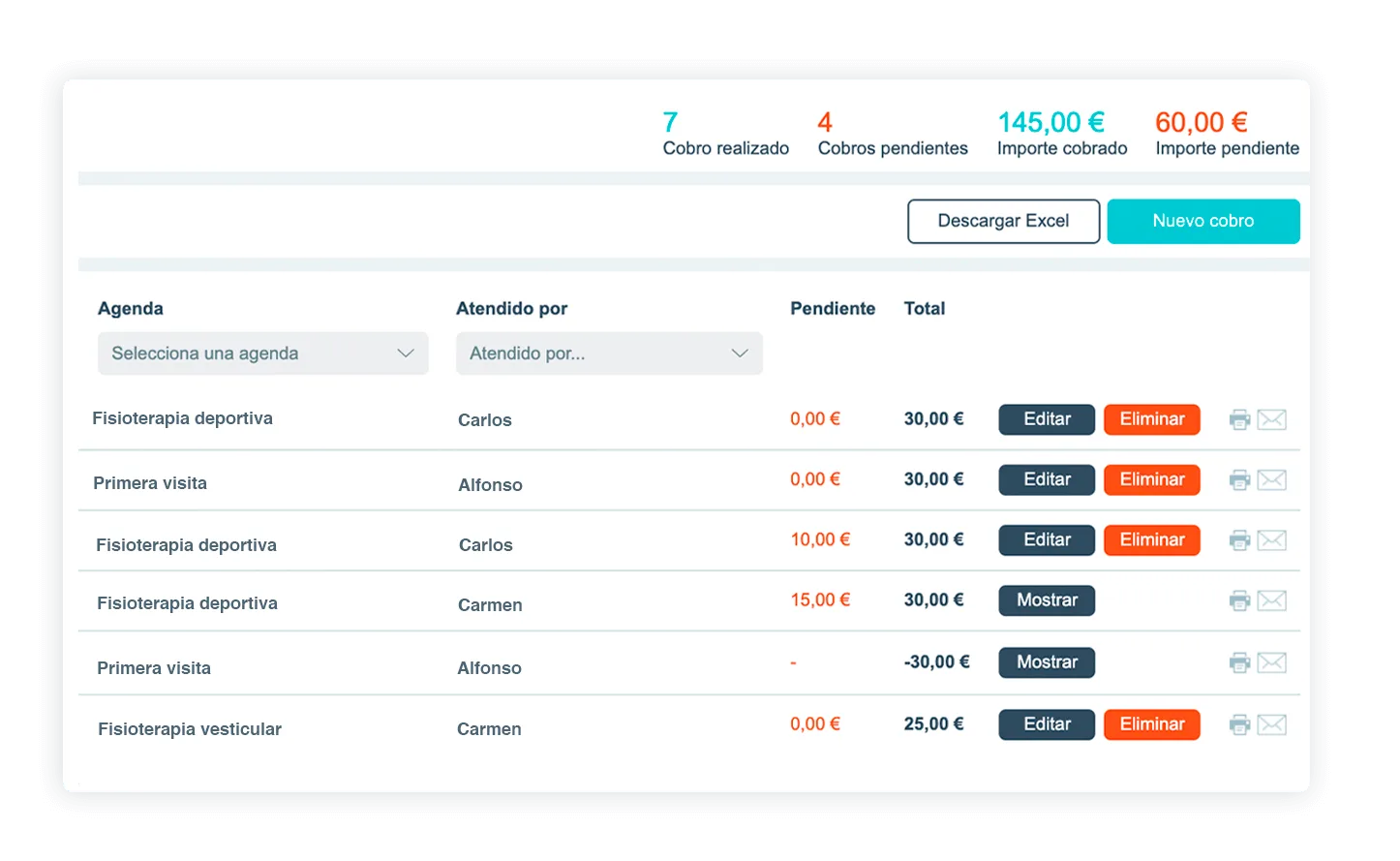Send email for the 10,00 € pending charge
The height and width of the screenshot is (861, 1400).
click(1271, 540)
